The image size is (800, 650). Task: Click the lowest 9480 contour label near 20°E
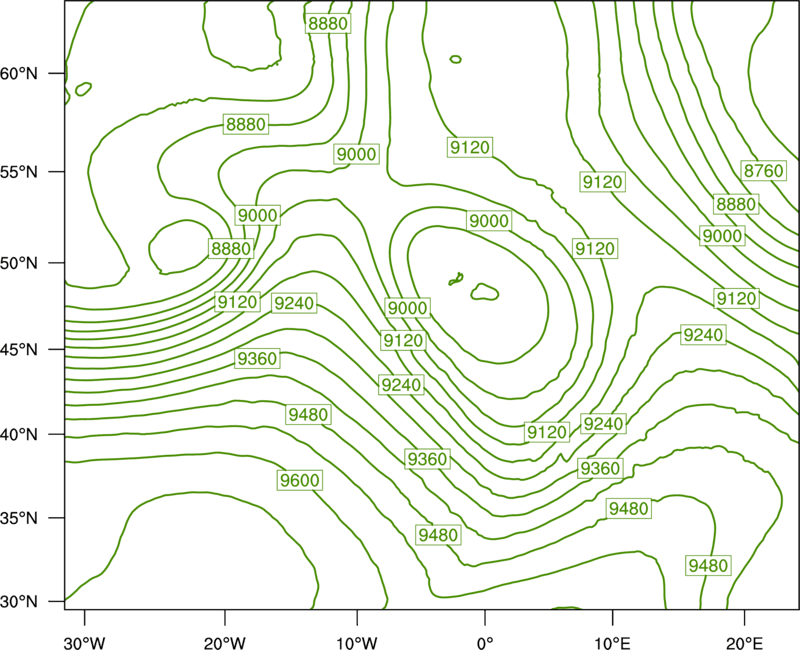pyautogui.click(x=708, y=565)
